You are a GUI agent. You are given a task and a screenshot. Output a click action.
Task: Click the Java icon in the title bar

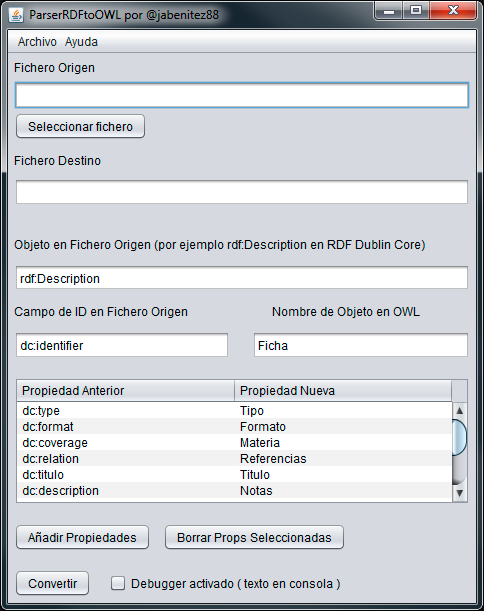16,15
